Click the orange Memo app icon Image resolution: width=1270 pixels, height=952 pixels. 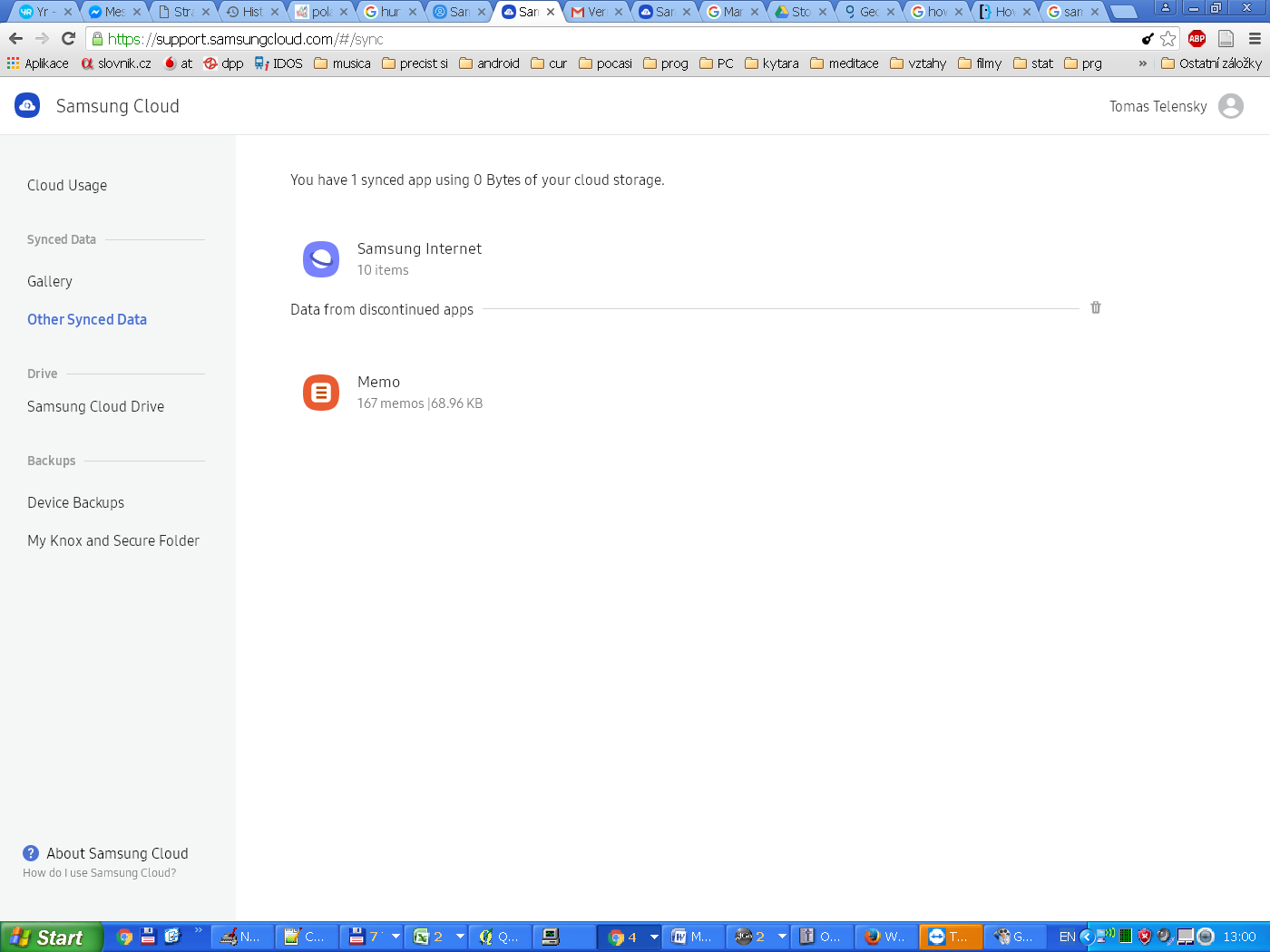[x=321, y=393]
